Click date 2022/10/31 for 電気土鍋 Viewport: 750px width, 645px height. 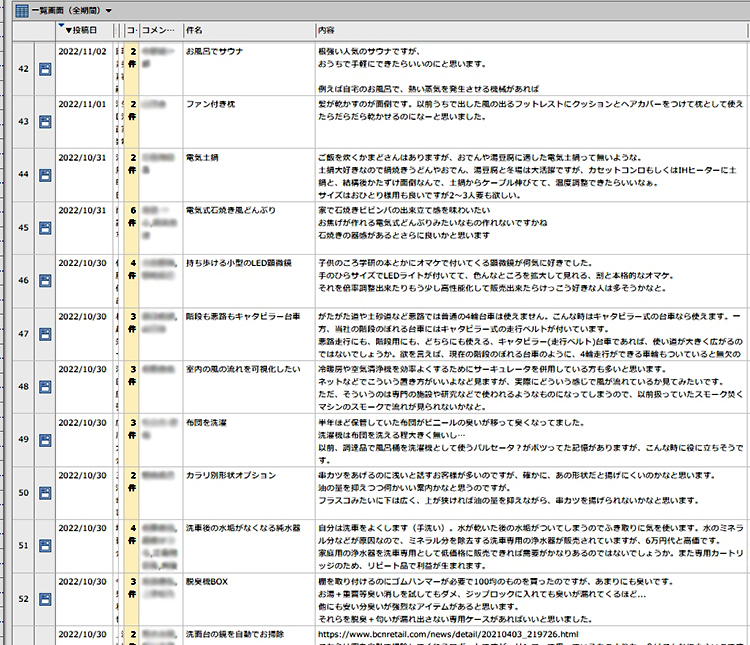coord(82,158)
